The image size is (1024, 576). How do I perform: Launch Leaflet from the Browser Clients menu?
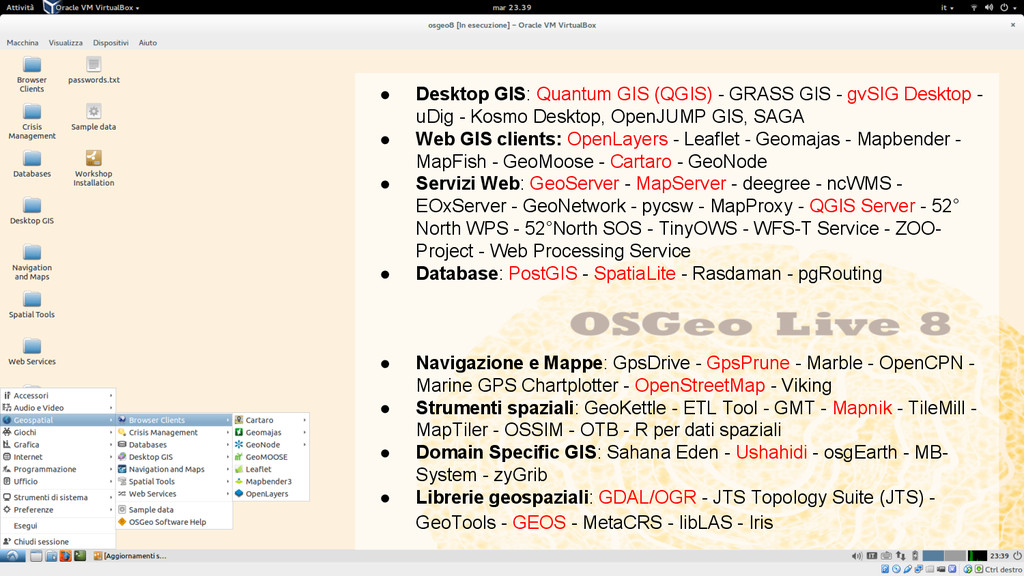click(x=270, y=469)
